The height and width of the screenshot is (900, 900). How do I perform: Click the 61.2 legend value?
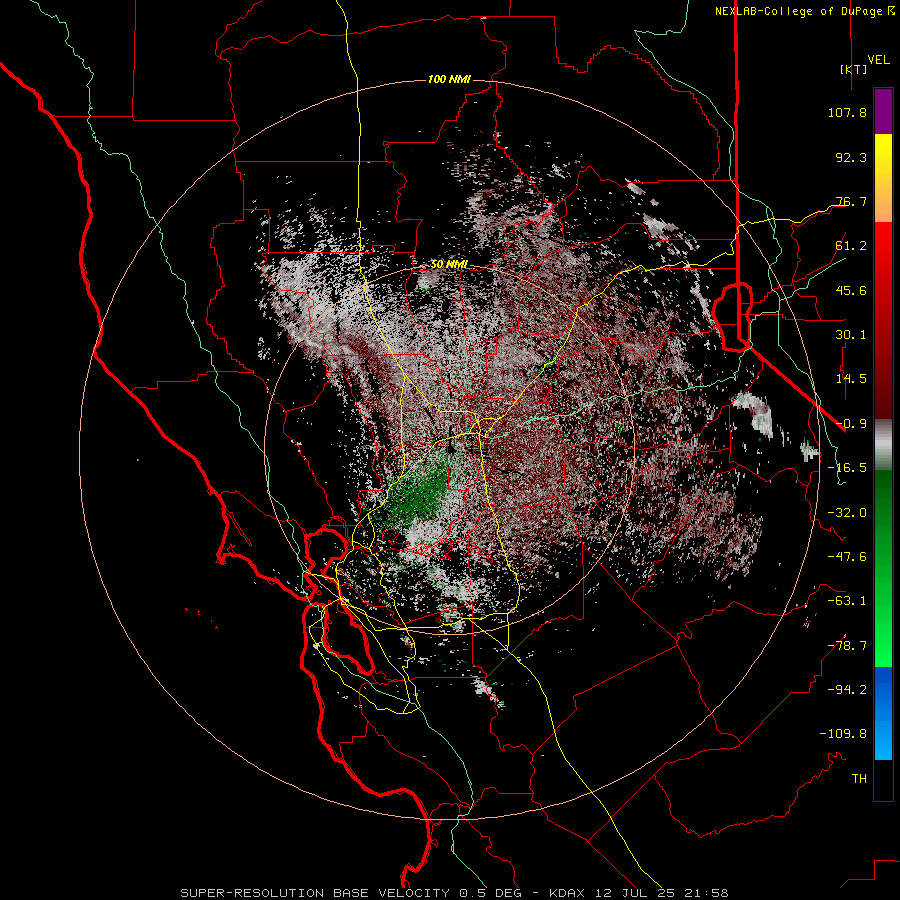tap(851, 246)
